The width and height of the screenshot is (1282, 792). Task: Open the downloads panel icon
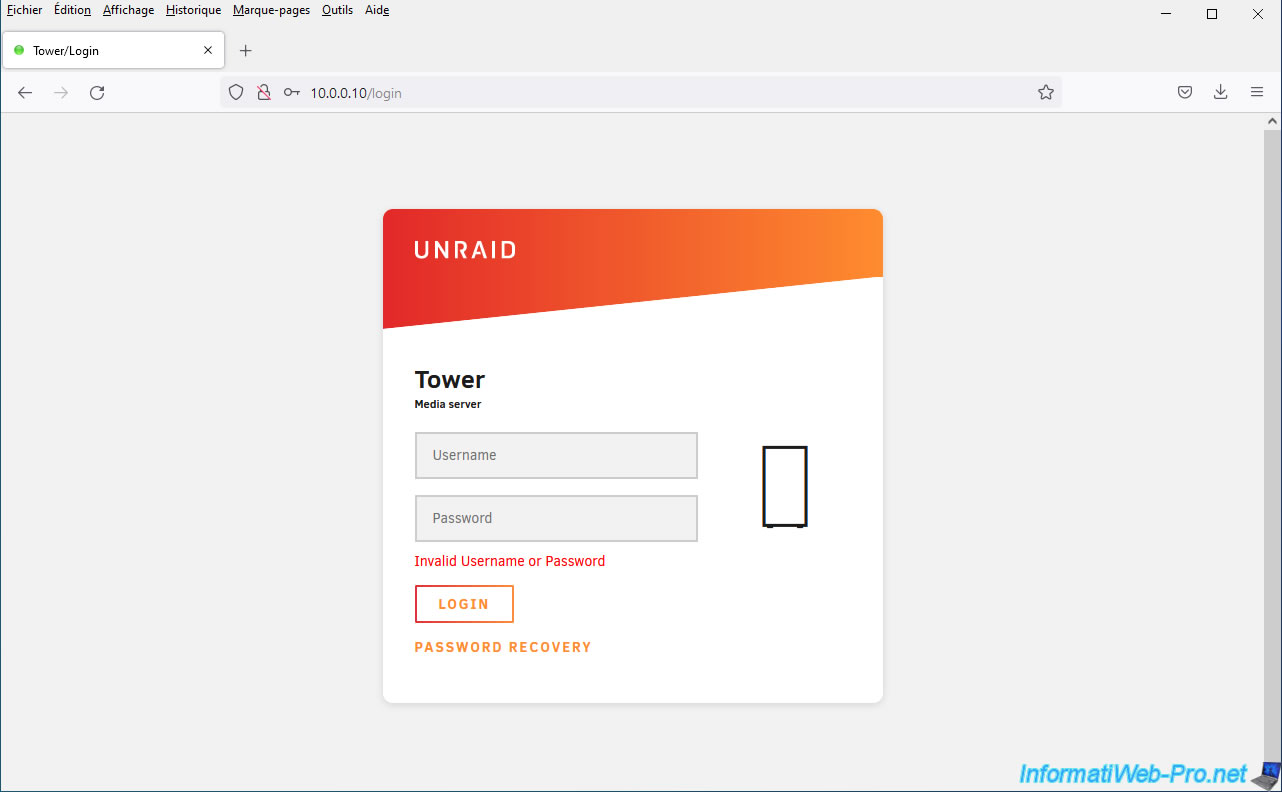tap(1220, 93)
